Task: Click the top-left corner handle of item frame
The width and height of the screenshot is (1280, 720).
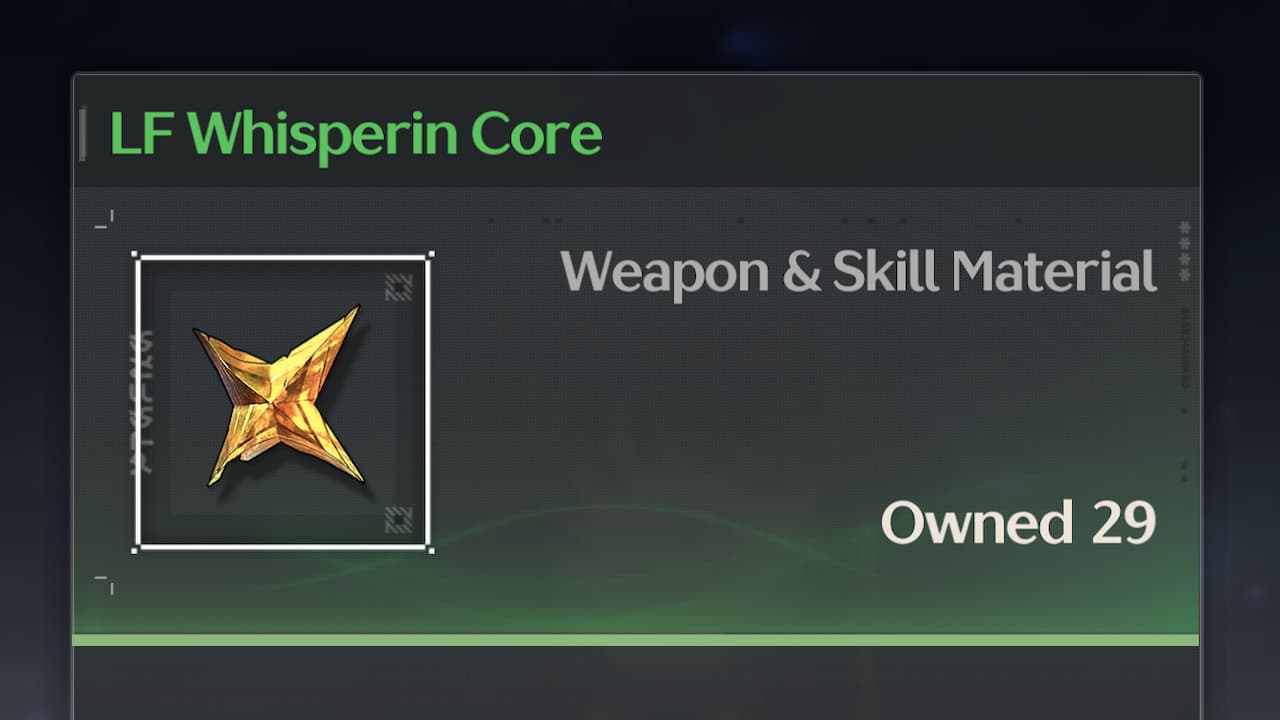Action: 137,256
